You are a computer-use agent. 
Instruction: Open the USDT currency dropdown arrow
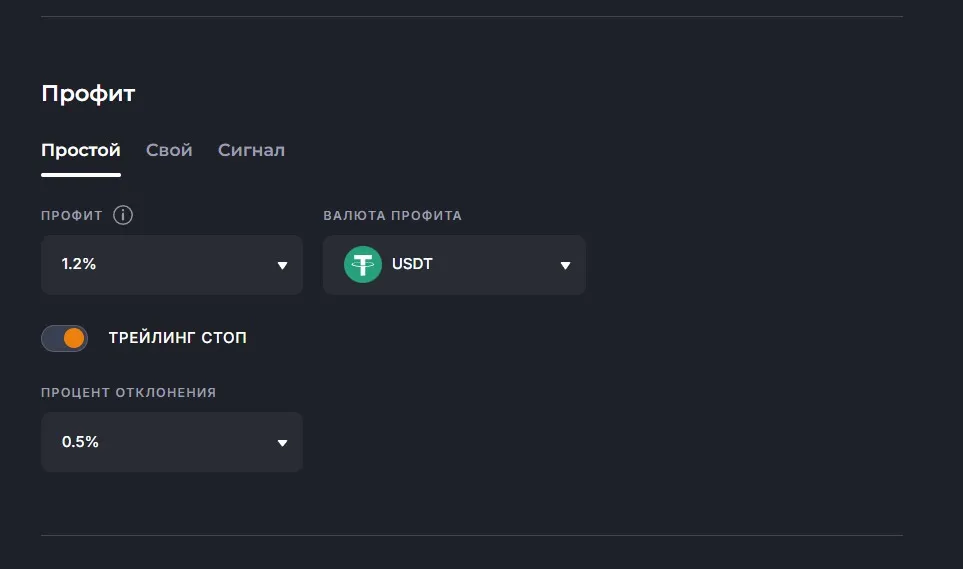[565, 266]
